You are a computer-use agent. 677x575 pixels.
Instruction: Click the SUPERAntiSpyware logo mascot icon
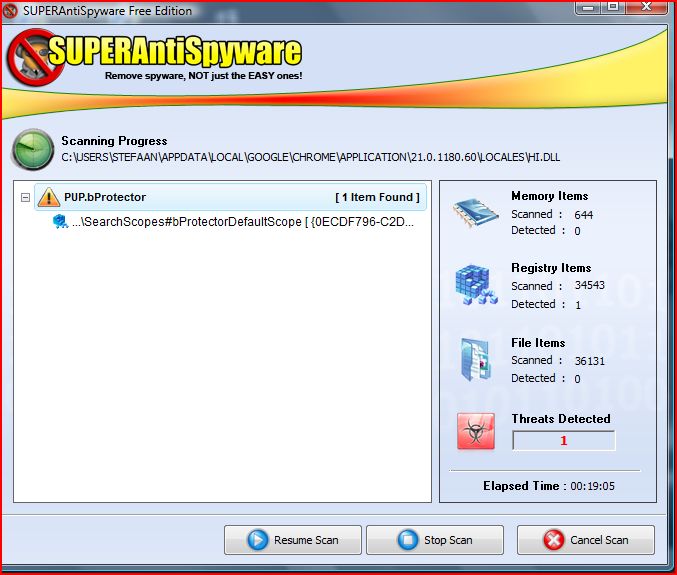[x=34, y=57]
